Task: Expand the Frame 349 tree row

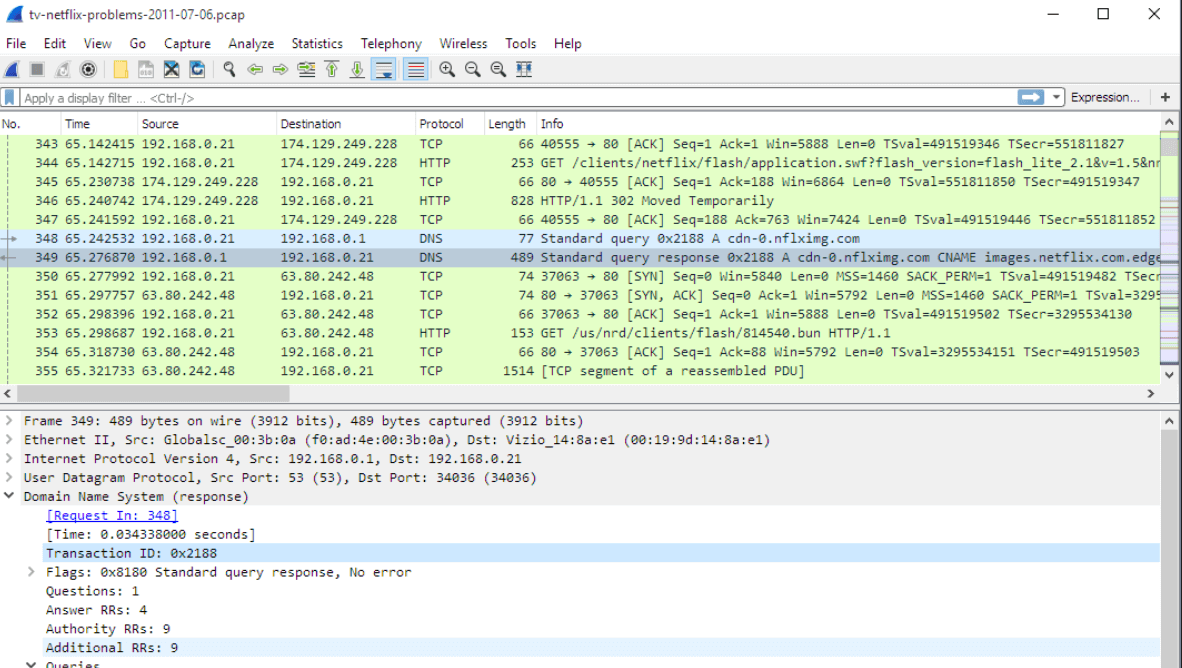Action: (10, 421)
